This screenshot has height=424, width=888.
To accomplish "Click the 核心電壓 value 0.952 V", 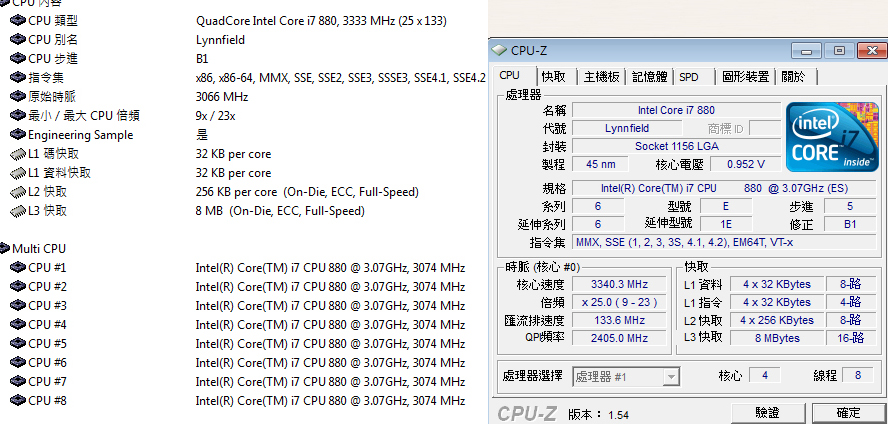I will [745, 164].
